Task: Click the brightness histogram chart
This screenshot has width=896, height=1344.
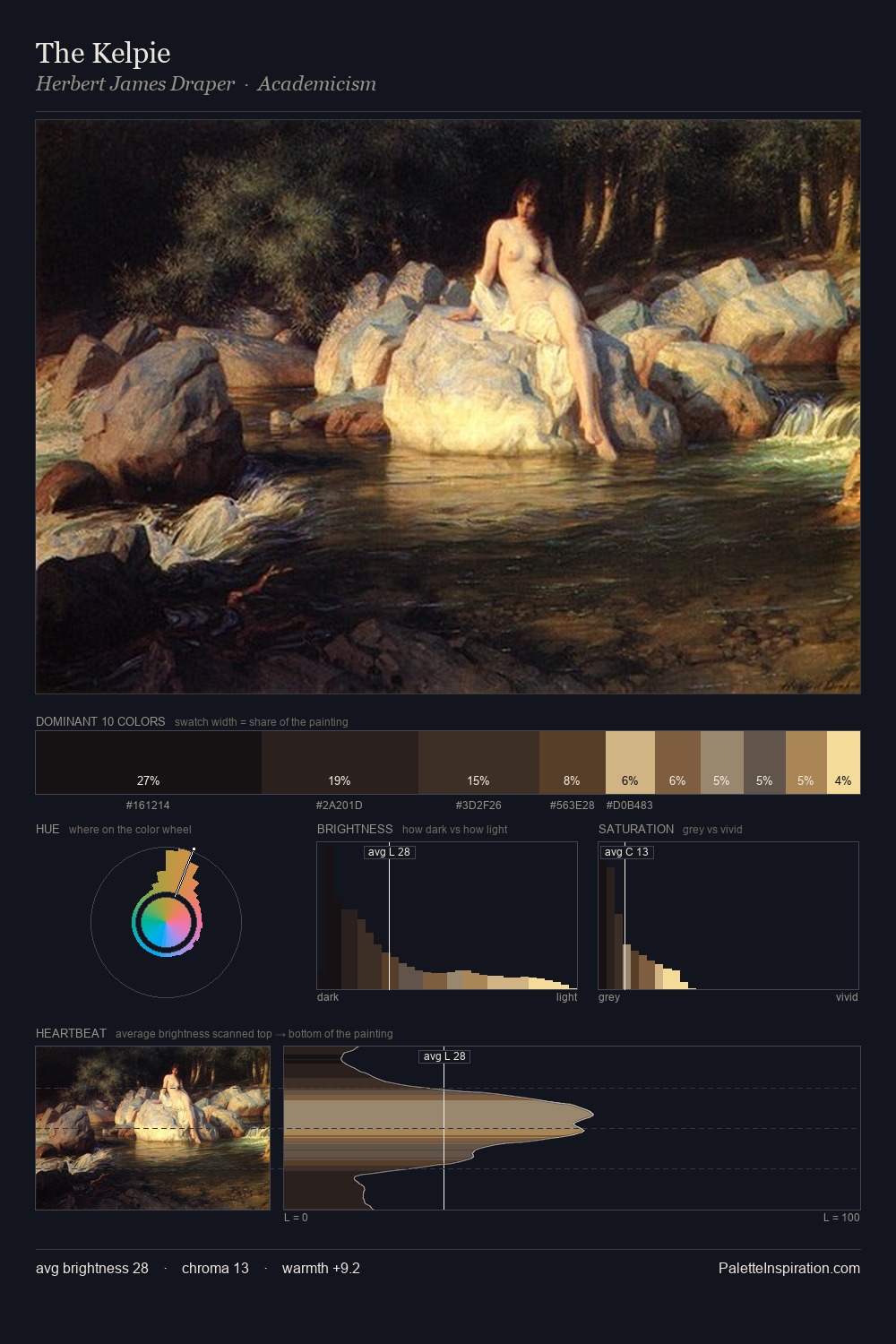Action: coord(447,916)
